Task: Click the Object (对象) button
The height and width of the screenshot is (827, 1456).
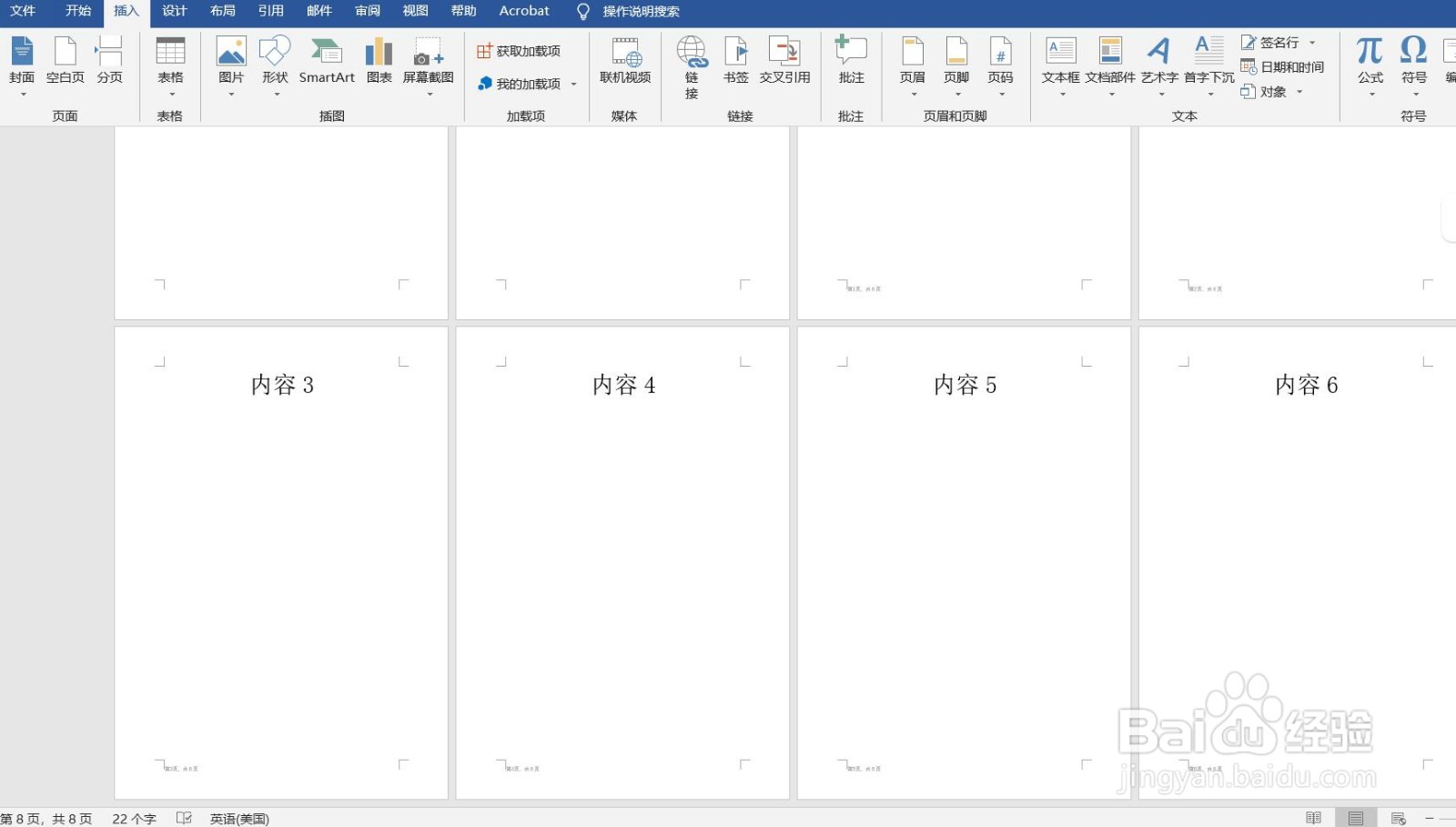Action: pyautogui.click(x=1264, y=92)
